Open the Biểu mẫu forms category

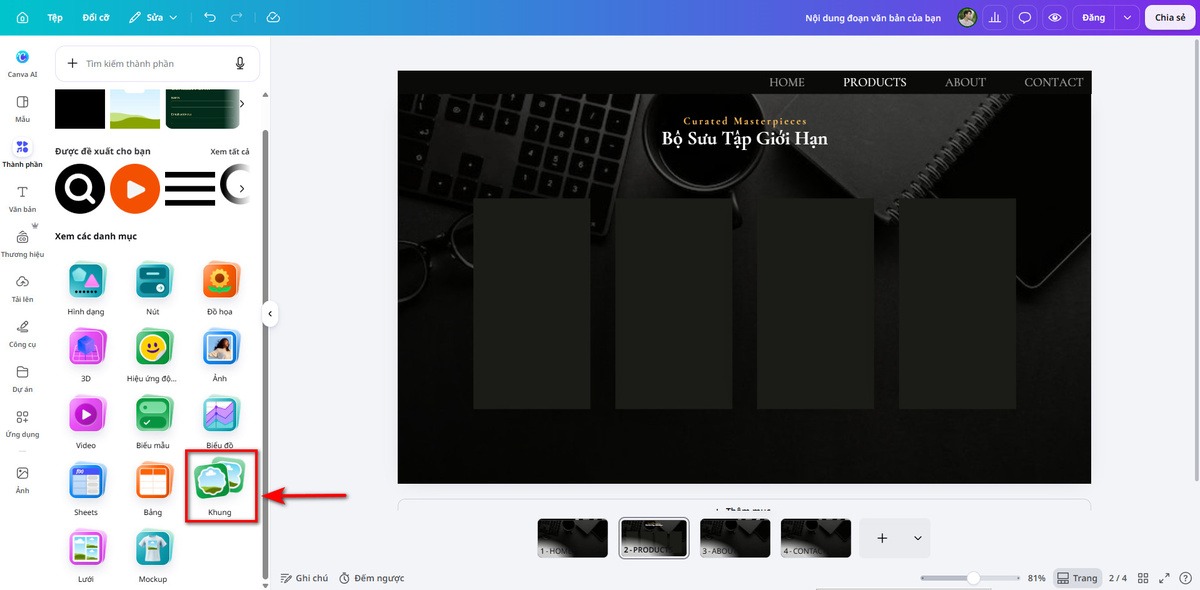(153, 422)
